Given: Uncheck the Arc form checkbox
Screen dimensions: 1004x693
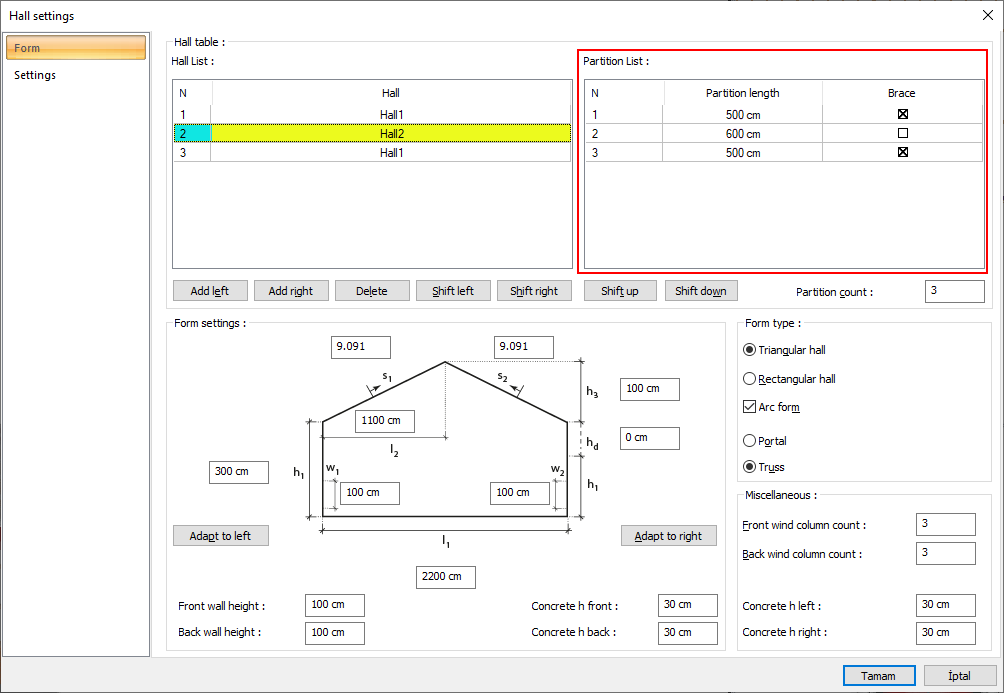Looking at the screenshot, I should pyautogui.click(x=750, y=407).
